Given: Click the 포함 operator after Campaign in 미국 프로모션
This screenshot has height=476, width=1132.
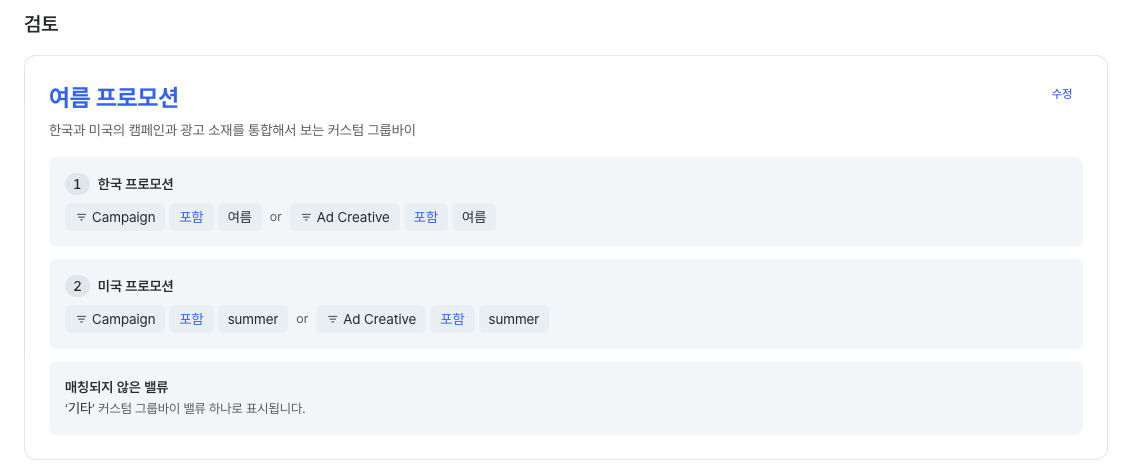Looking at the screenshot, I should pos(191,319).
